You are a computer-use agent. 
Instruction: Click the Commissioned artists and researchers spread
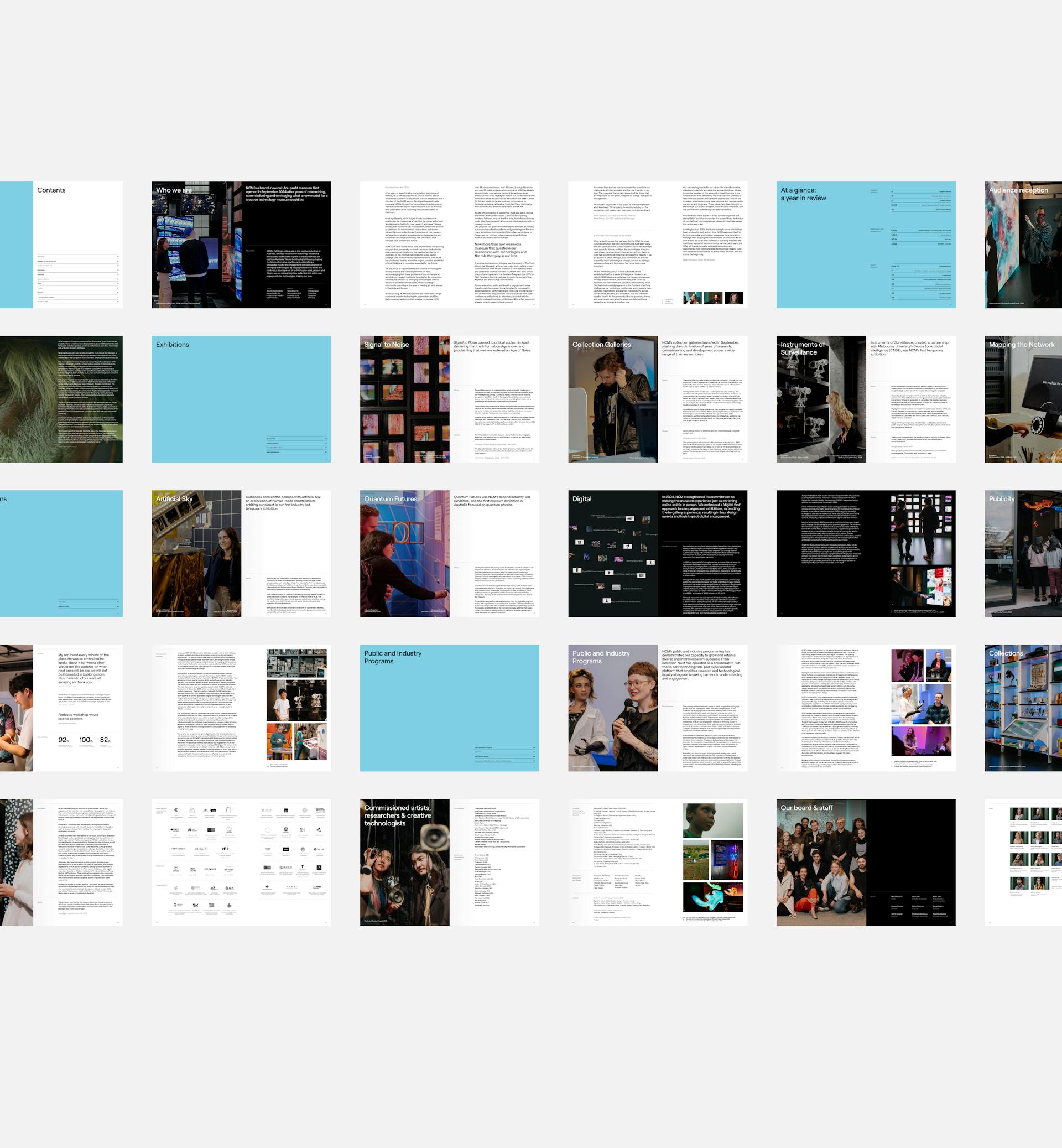[449, 863]
